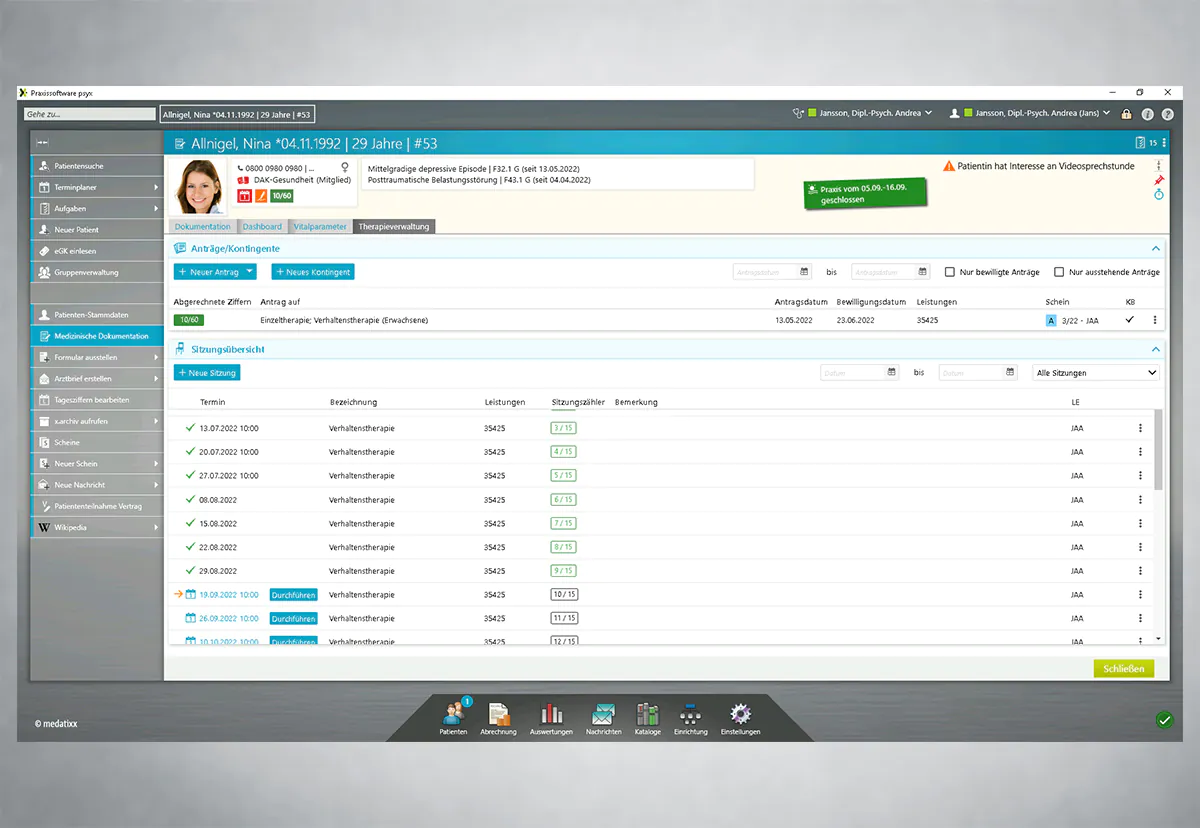The height and width of the screenshot is (828, 1200).
Task: Collapse the Sitzungsübersicht section
Action: tap(1156, 350)
